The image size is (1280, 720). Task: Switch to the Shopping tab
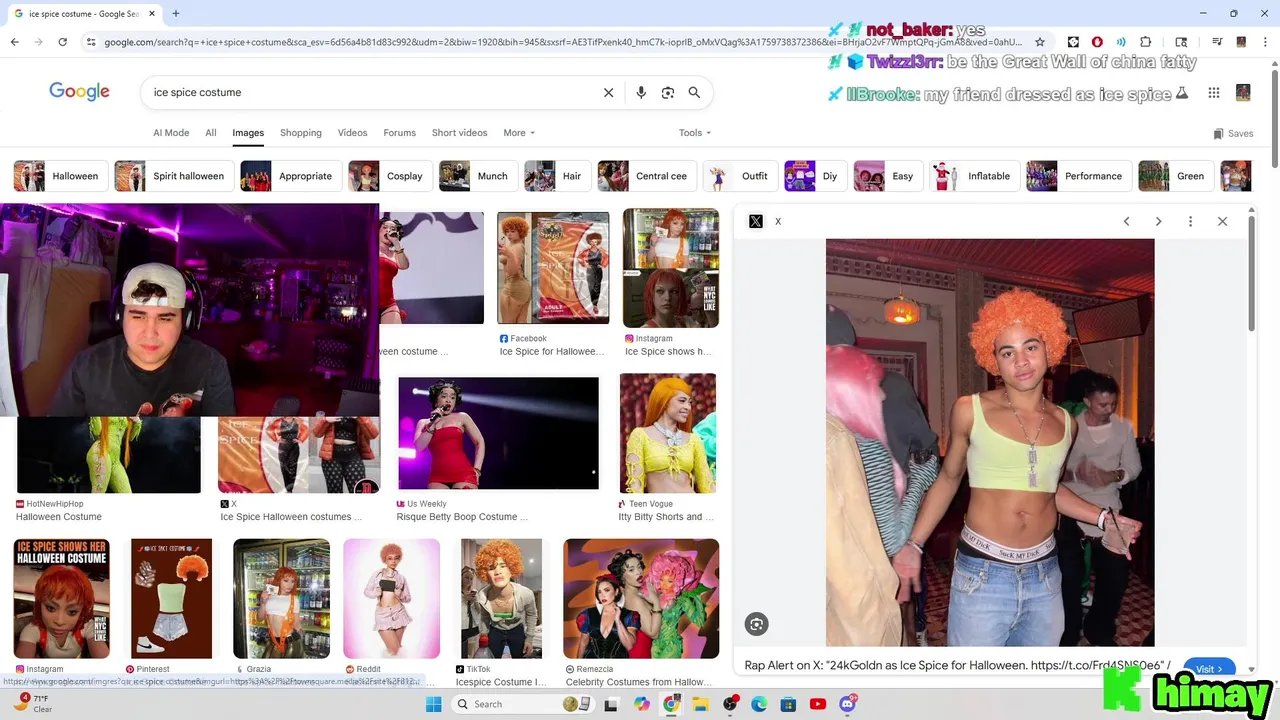301,133
